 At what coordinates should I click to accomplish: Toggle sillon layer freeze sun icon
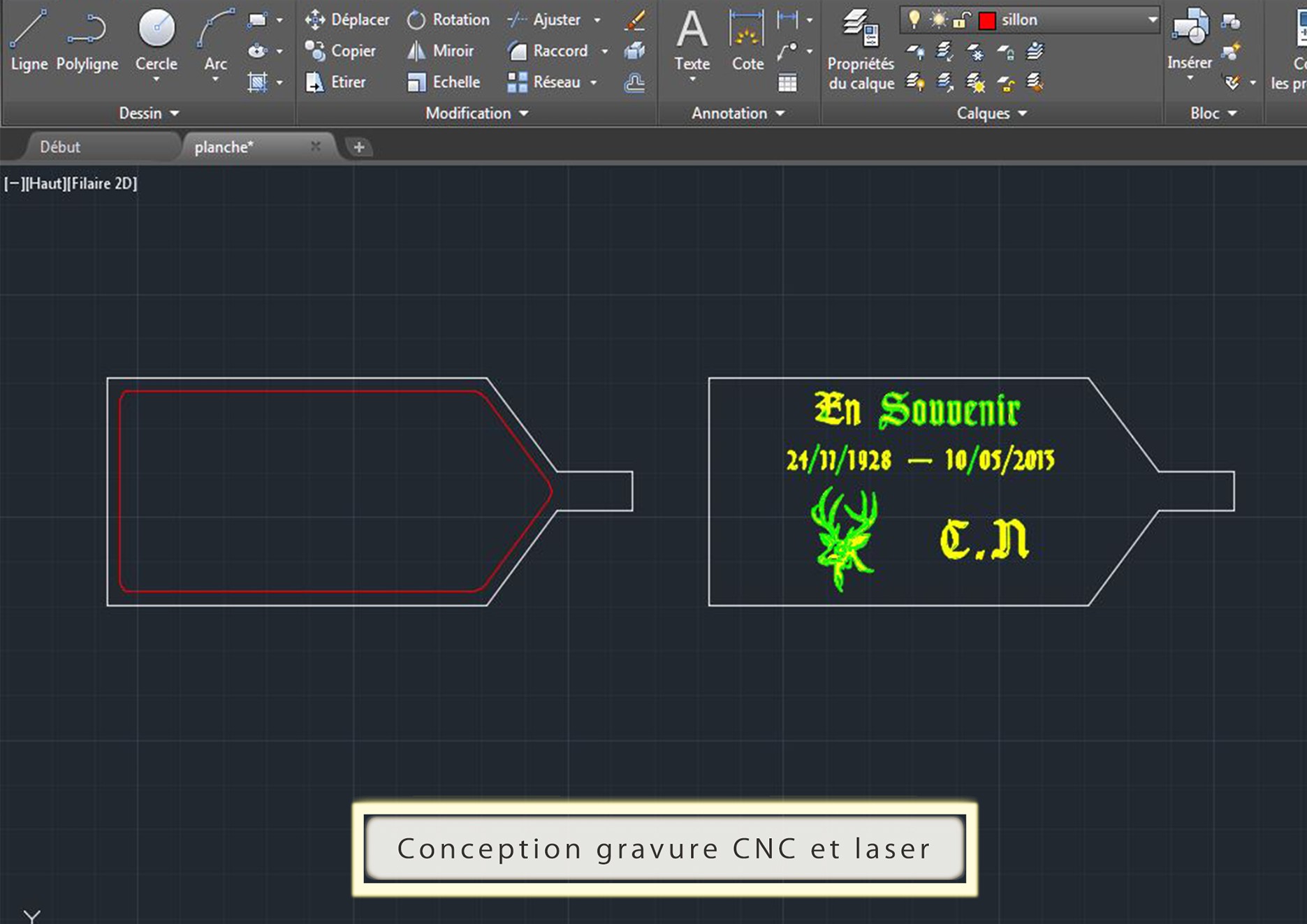[938, 20]
